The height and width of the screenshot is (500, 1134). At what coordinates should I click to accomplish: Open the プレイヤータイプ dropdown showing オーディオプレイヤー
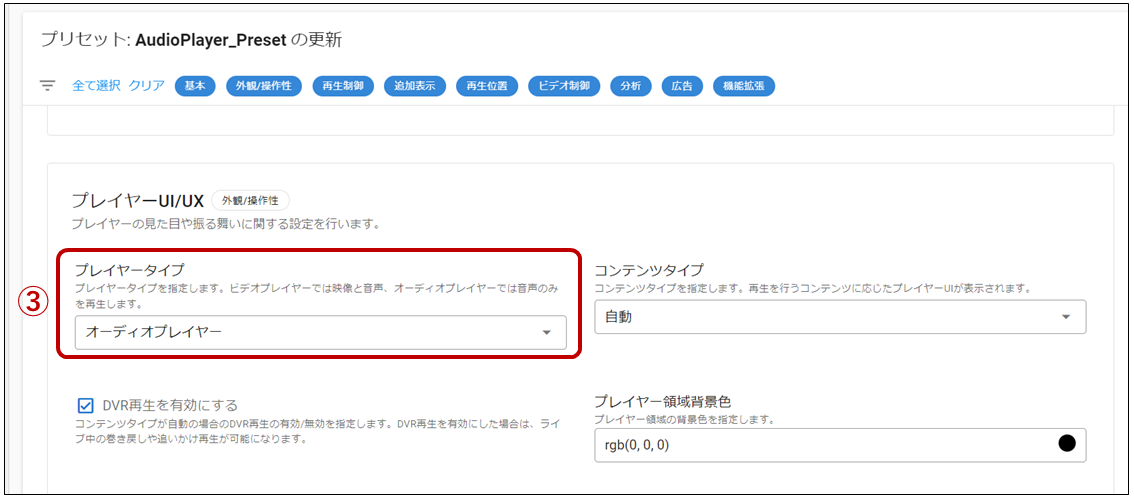(x=320, y=332)
